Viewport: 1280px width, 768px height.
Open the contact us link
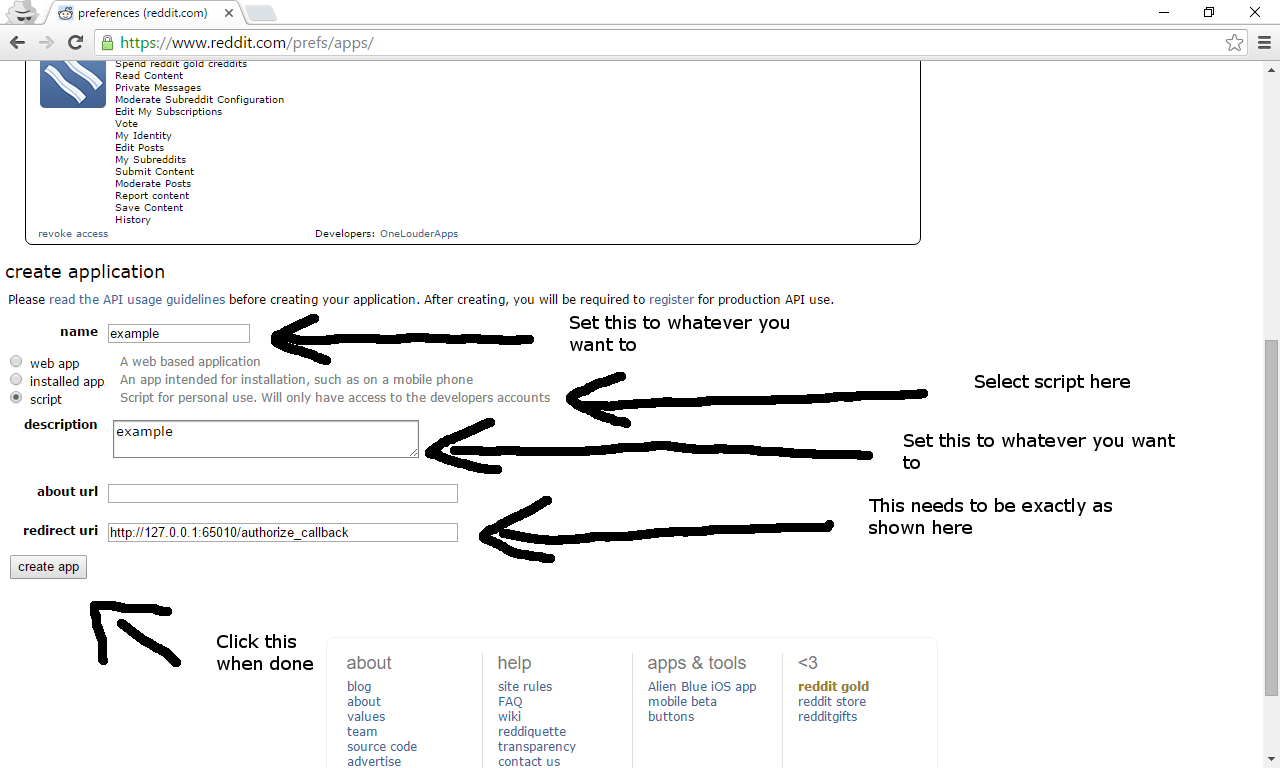[x=529, y=762]
